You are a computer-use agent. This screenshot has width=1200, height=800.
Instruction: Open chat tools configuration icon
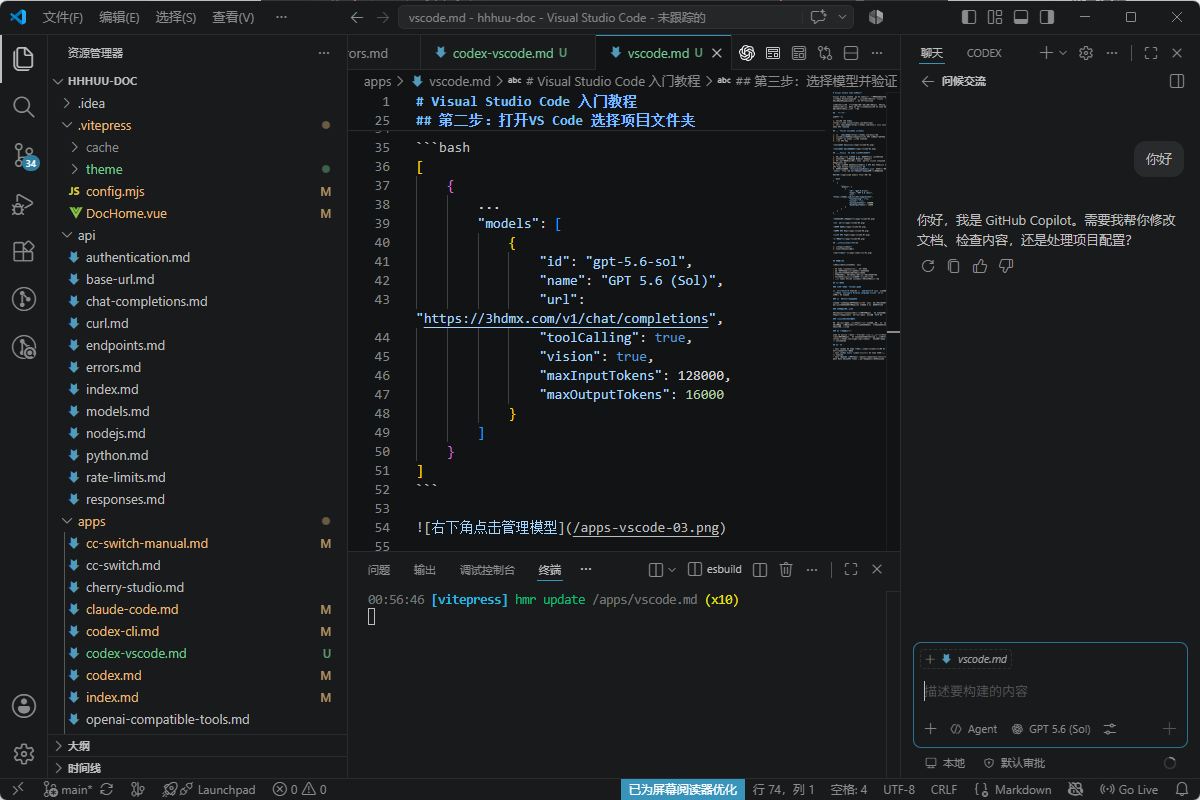[1109, 729]
